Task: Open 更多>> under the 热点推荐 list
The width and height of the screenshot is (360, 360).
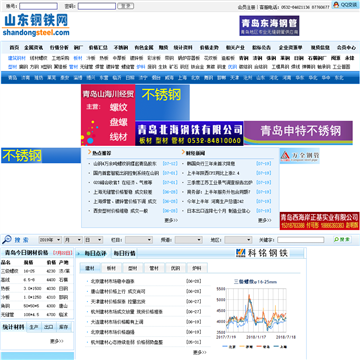Action: (171, 220)
